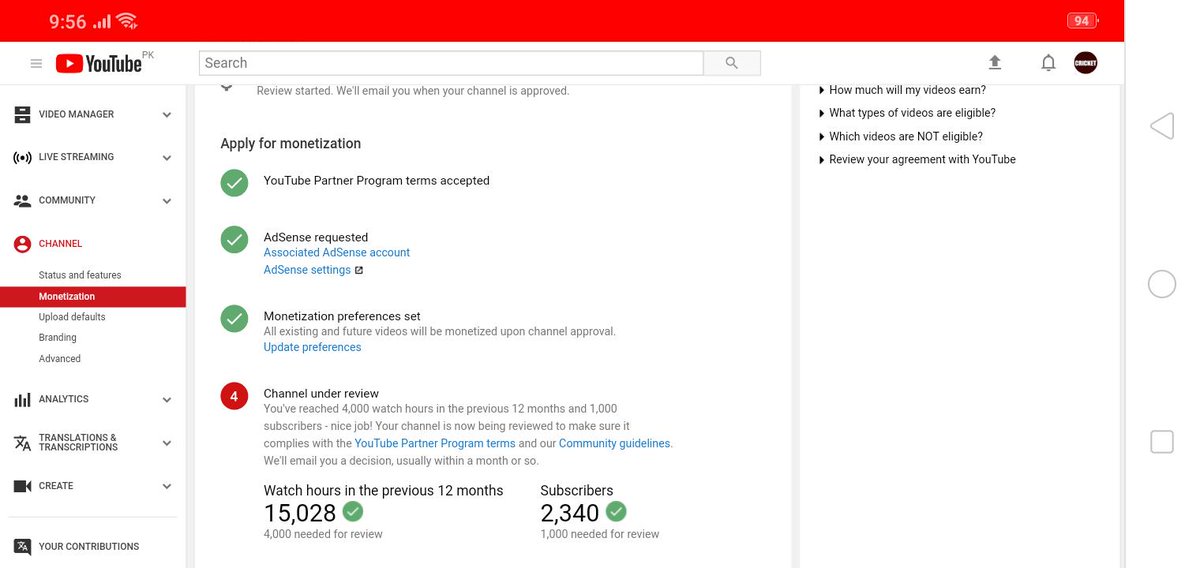The image size is (1200, 568).
Task: Click the Community people icon
Action: click(22, 201)
